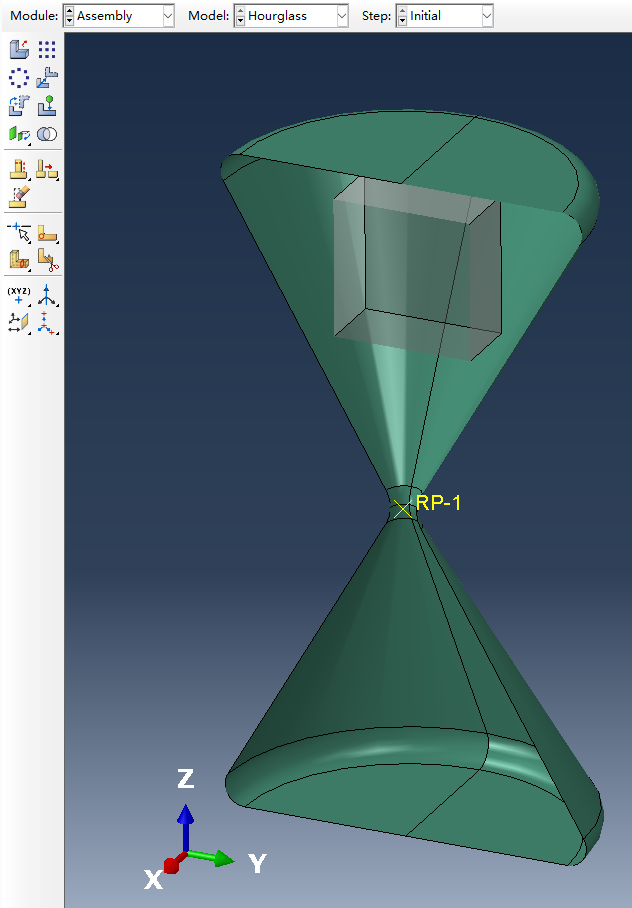Click the blue Z axis on view triad

point(185,827)
